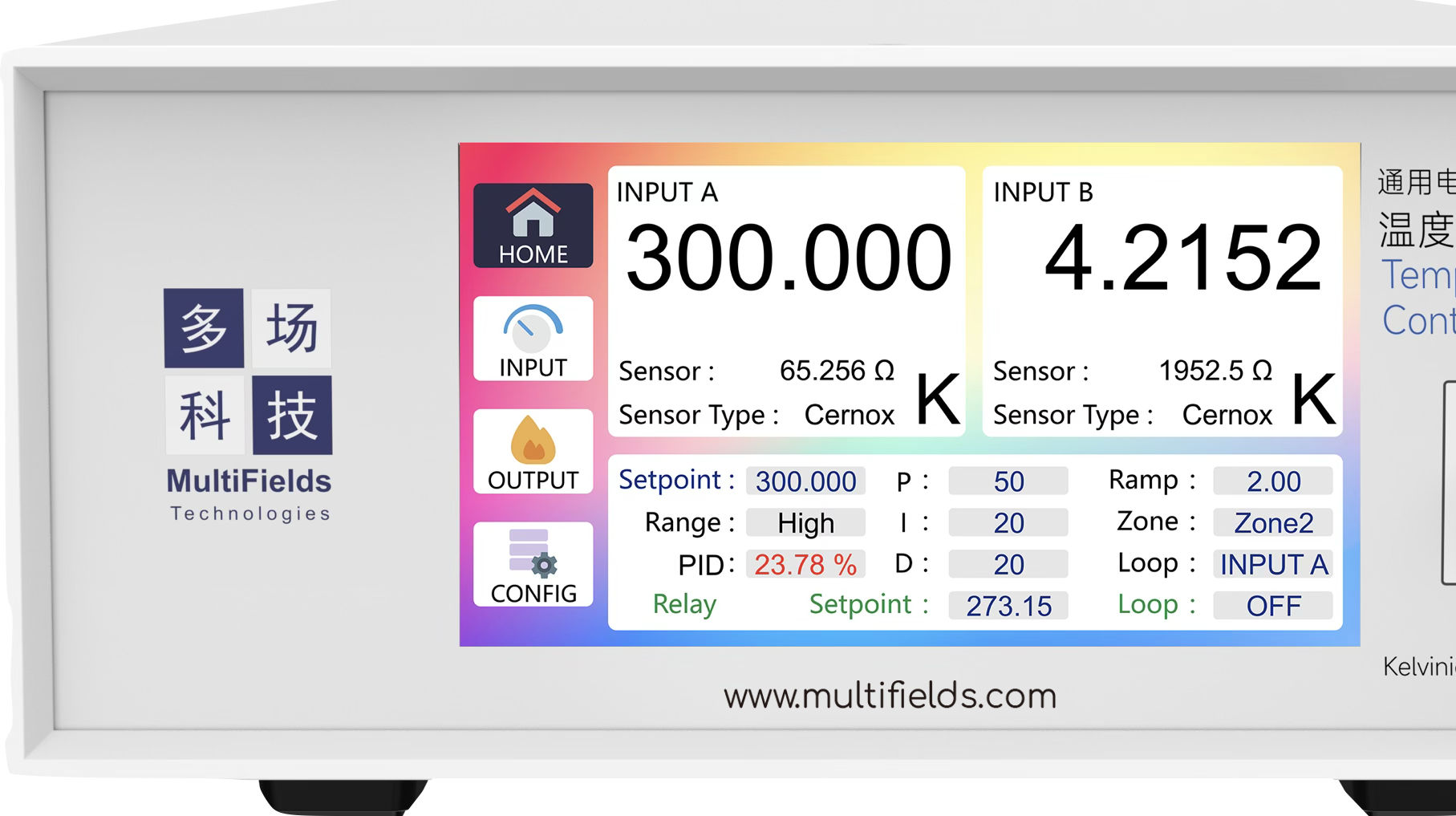Viewport: 1456px width, 816px height.
Task: Edit the I value field
Action: tap(1008, 523)
